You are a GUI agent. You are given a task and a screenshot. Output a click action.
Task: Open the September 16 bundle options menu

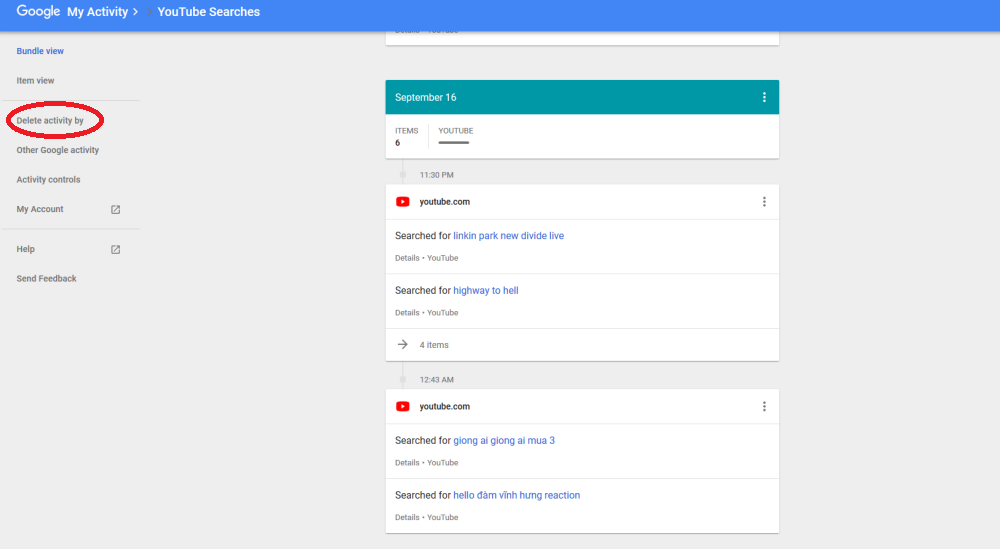pyautogui.click(x=764, y=98)
